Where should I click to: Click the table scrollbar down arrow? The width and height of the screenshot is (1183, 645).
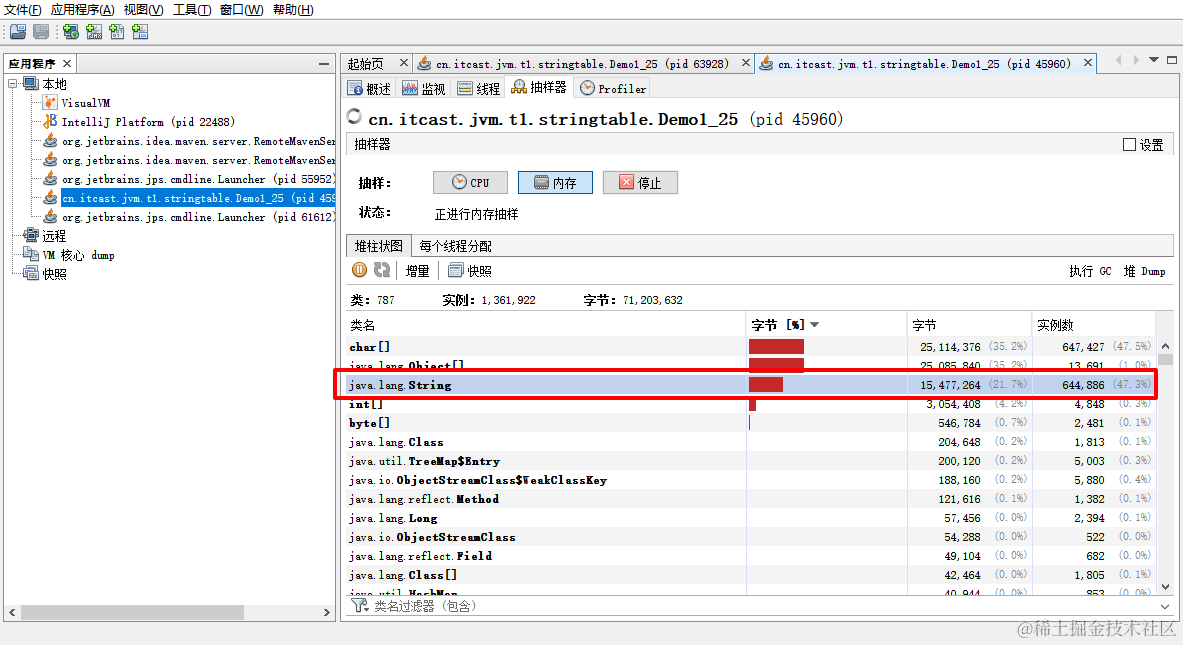click(1166, 586)
